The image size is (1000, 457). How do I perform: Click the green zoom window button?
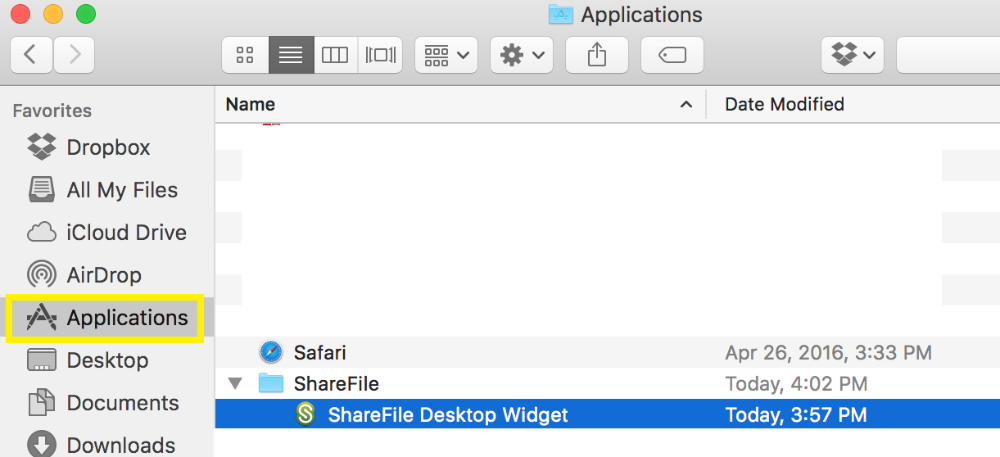coord(85,14)
